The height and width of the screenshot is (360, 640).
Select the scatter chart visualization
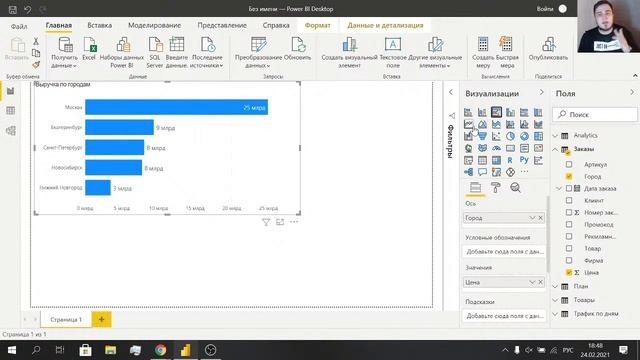pos(496,136)
